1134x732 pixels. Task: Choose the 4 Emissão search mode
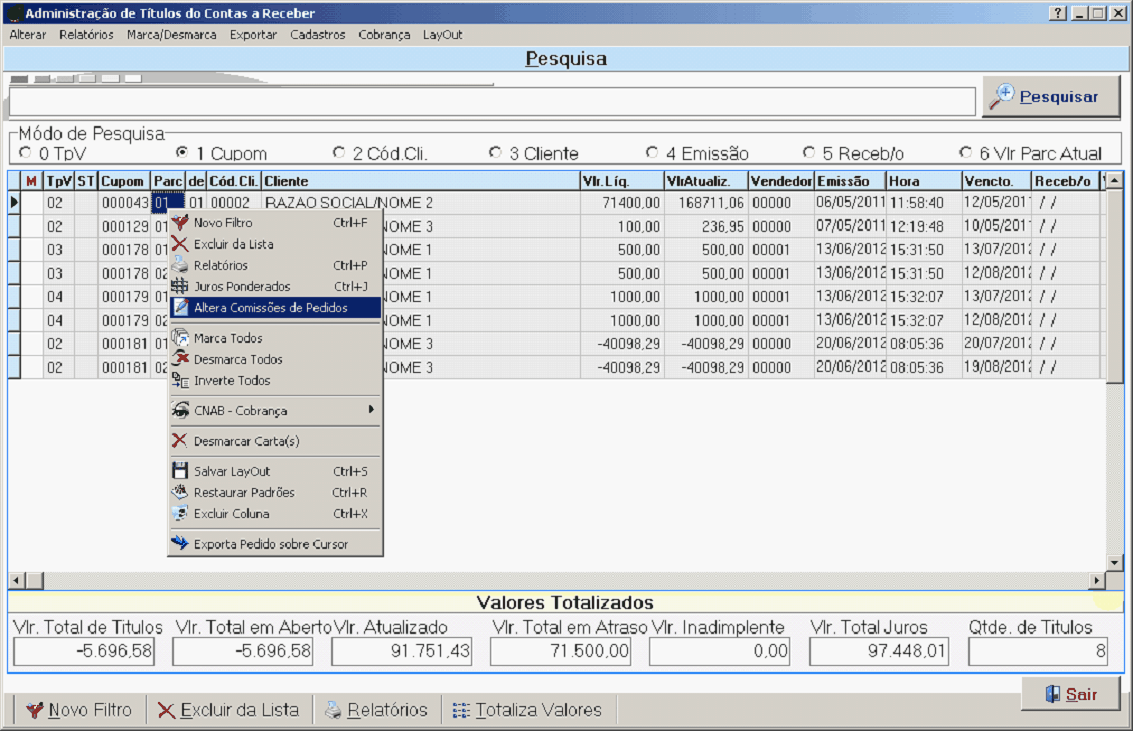[652, 153]
